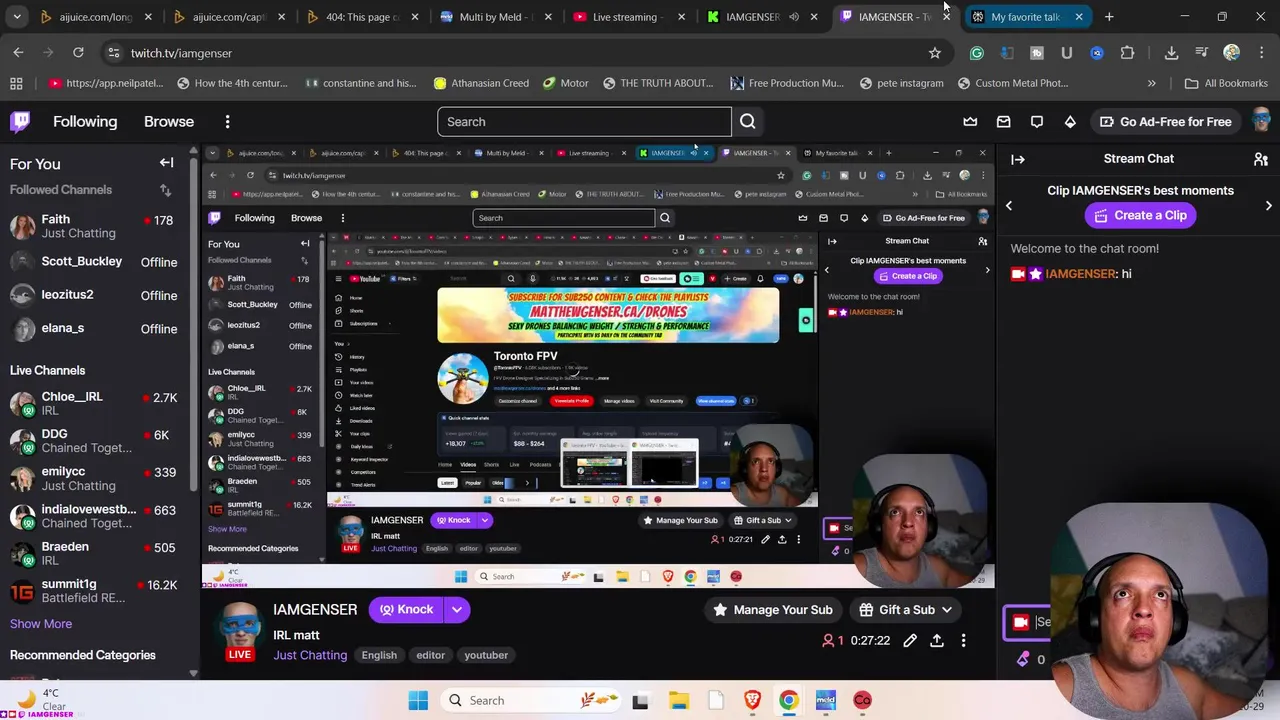This screenshot has height=720, width=1280.
Task: Open the Browse menu item
Action: pos(169,122)
